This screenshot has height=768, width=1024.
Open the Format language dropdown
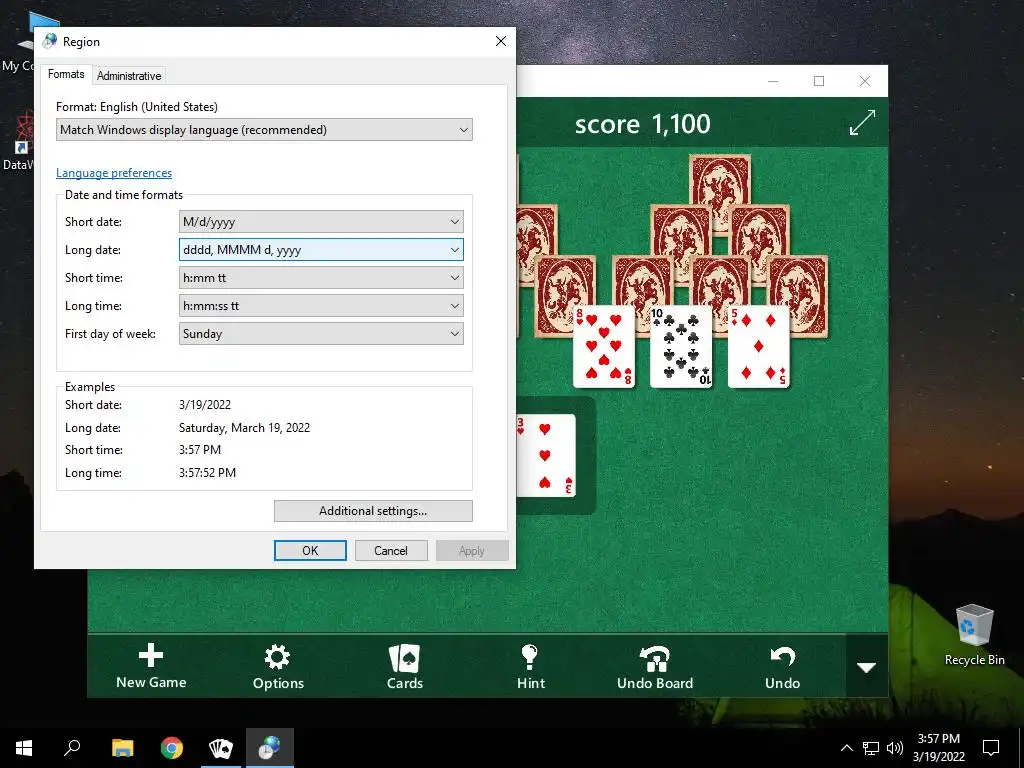(x=264, y=129)
